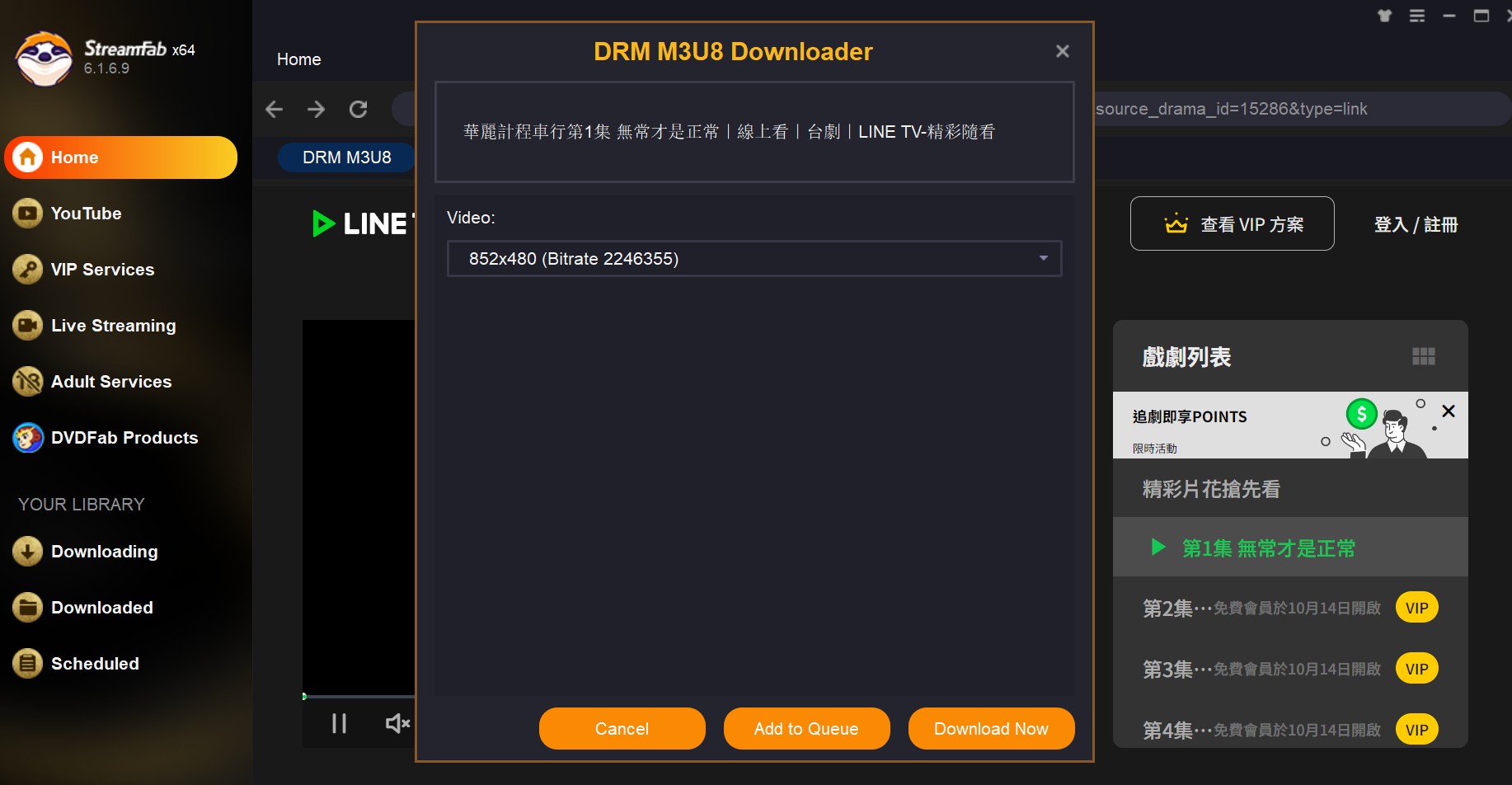Viewport: 1512px width, 785px height.
Task: Click the Scheduled list icon
Action: point(27,664)
